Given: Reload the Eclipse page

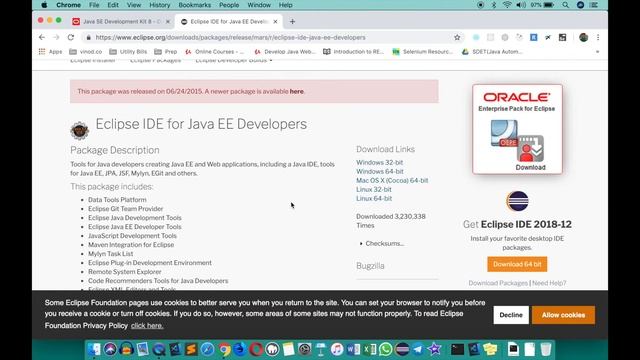Looking at the screenshot, I should [x=71, y=38].
